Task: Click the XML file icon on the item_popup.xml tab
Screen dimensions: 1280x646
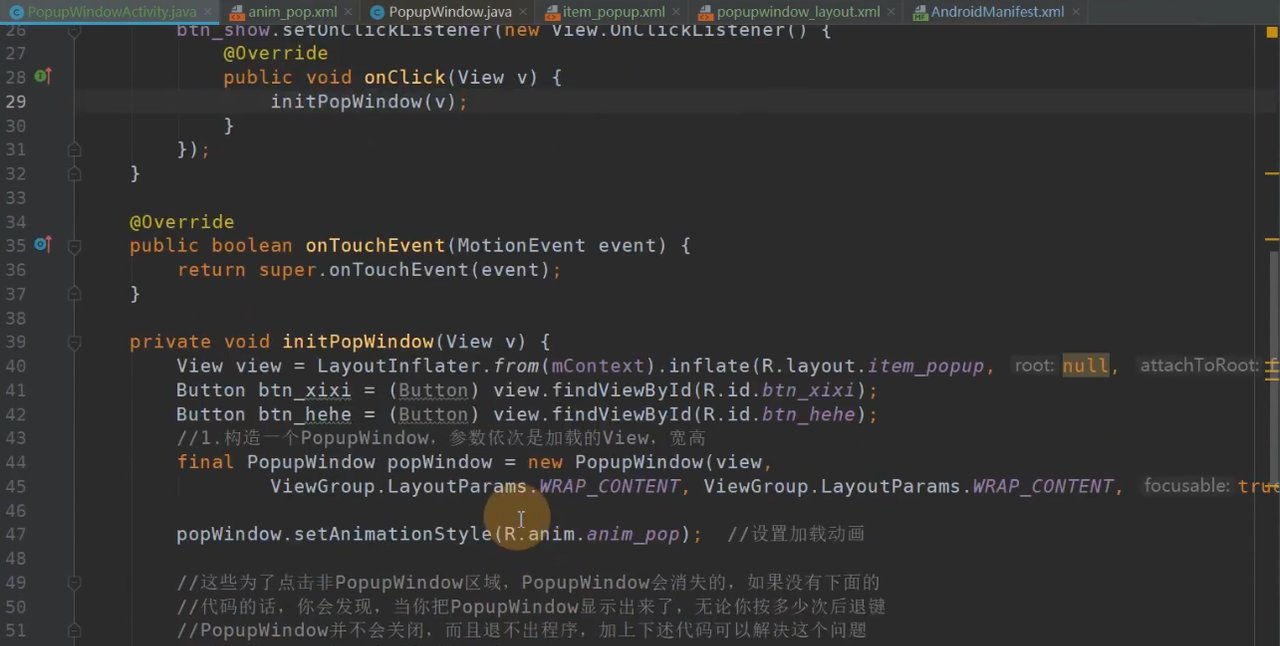Action: pos(551,12)
